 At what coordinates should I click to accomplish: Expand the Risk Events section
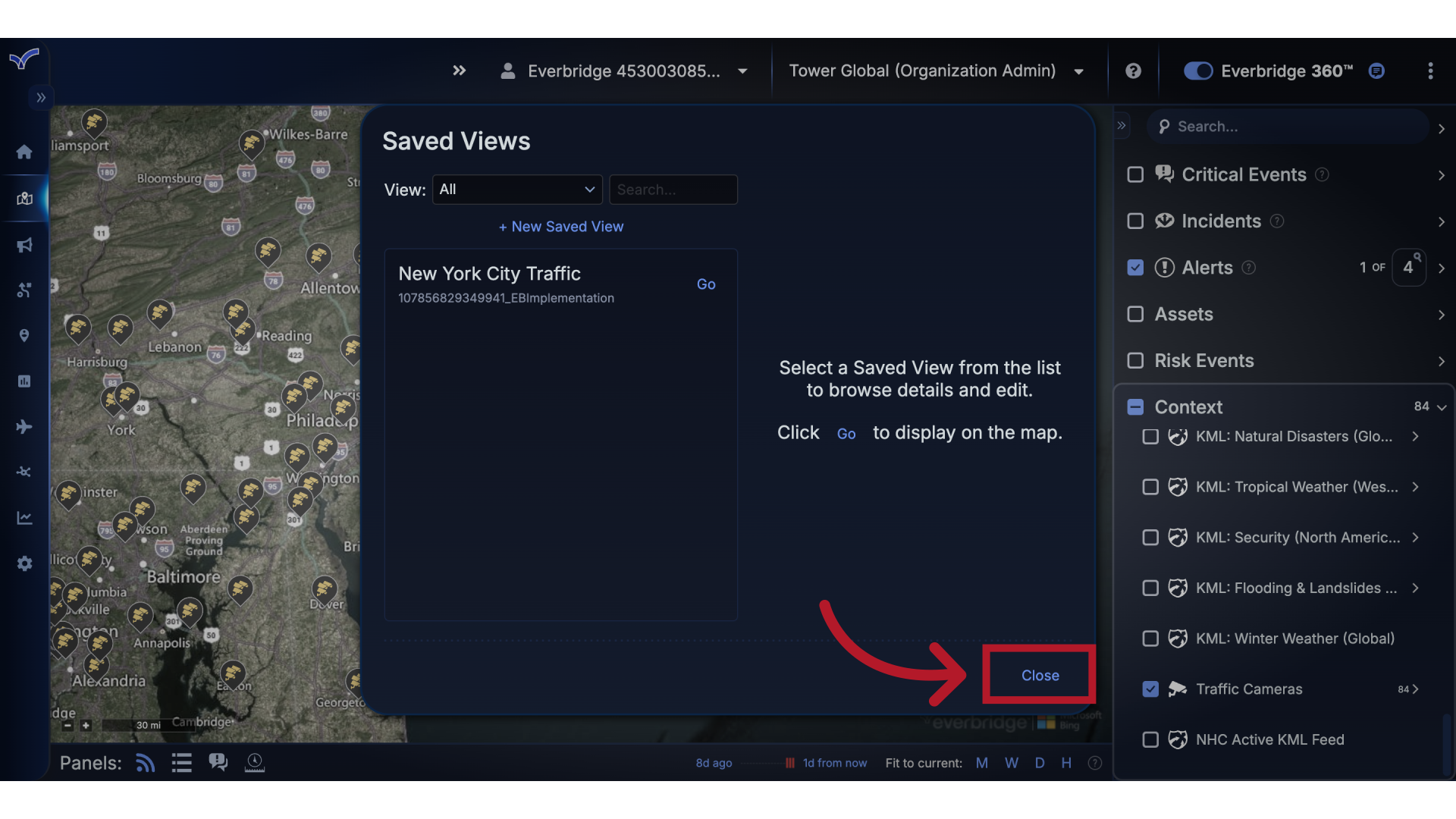tap(1441, 361)
